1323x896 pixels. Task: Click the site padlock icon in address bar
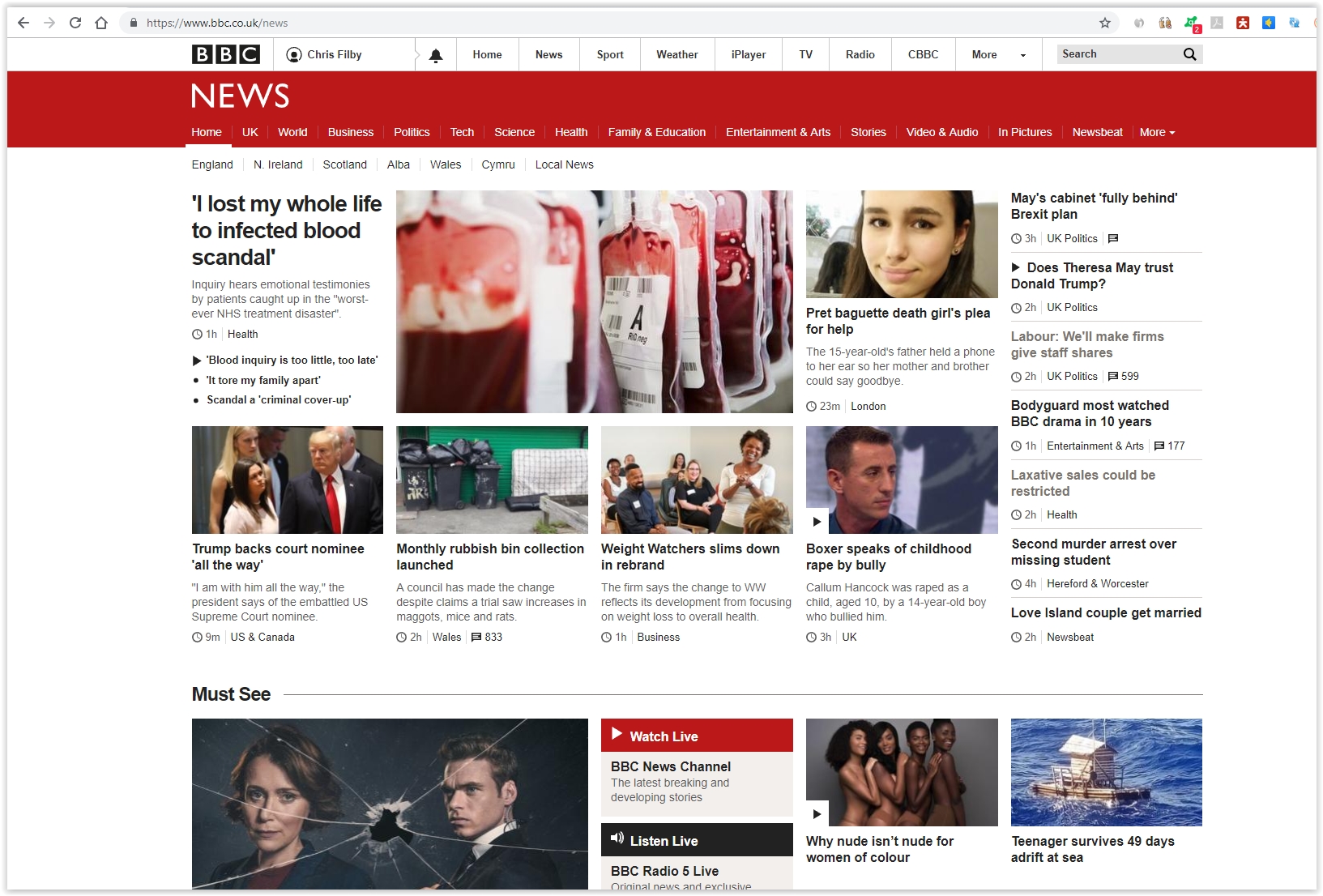(x=134, y=23)
